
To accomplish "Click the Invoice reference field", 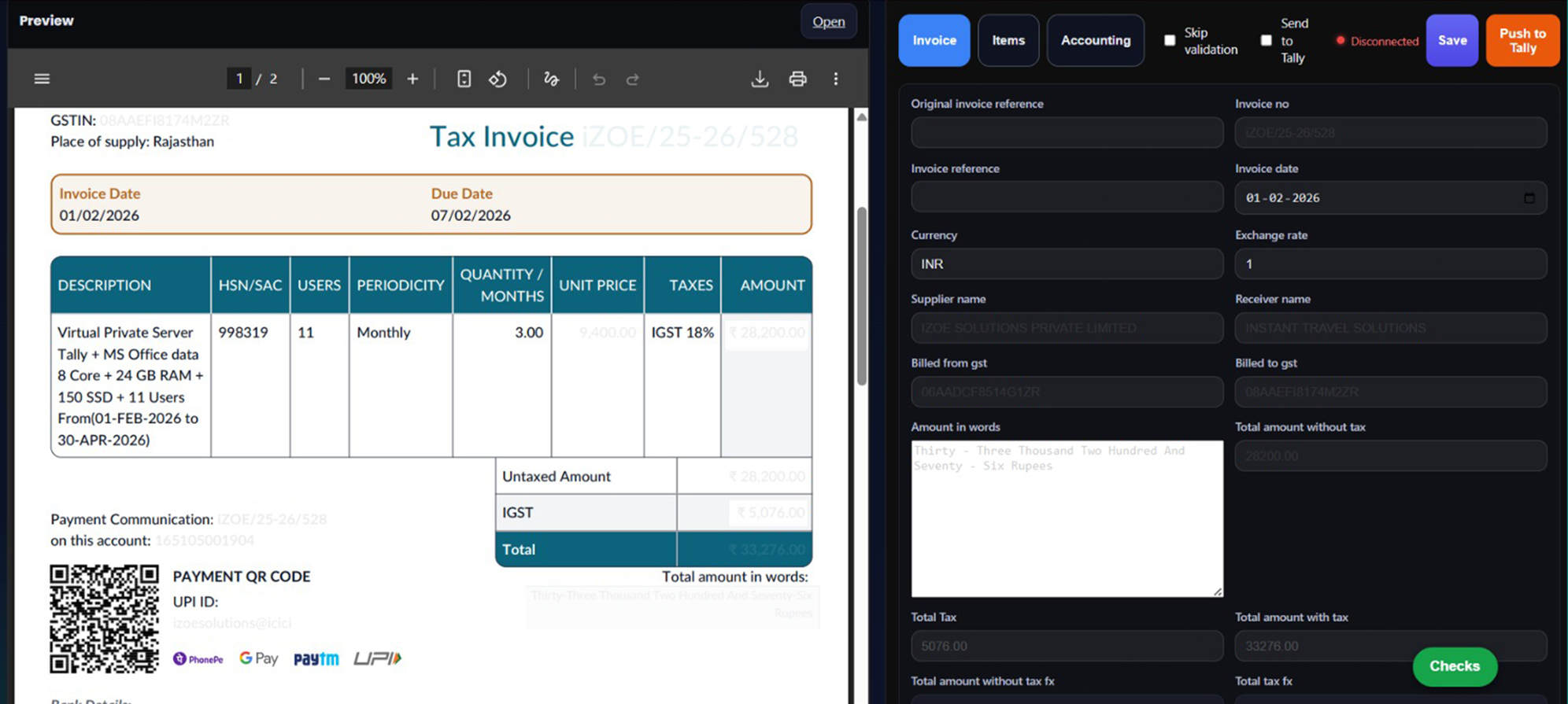I will [x=1067, y=197].
